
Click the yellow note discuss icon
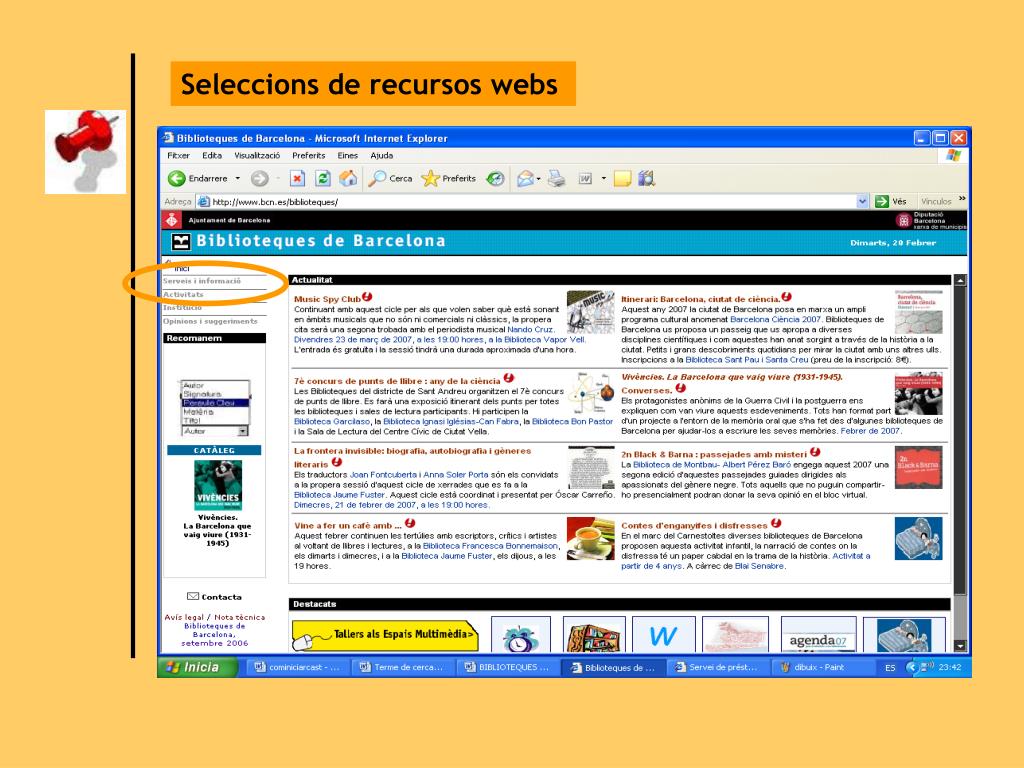tap(622, 178)
